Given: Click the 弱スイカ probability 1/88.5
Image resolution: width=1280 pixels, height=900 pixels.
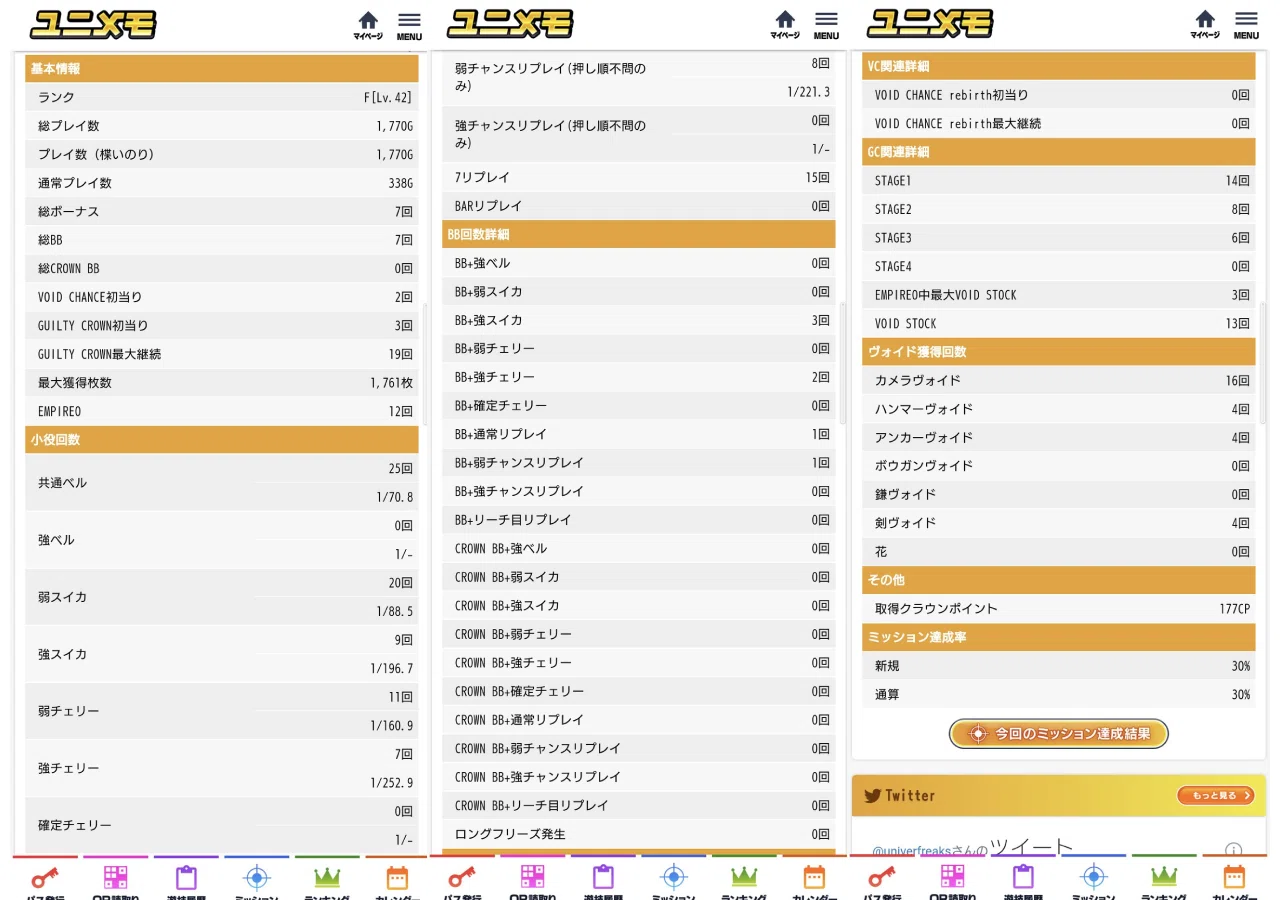Looking at the screenshot, I should click(395, 611).
